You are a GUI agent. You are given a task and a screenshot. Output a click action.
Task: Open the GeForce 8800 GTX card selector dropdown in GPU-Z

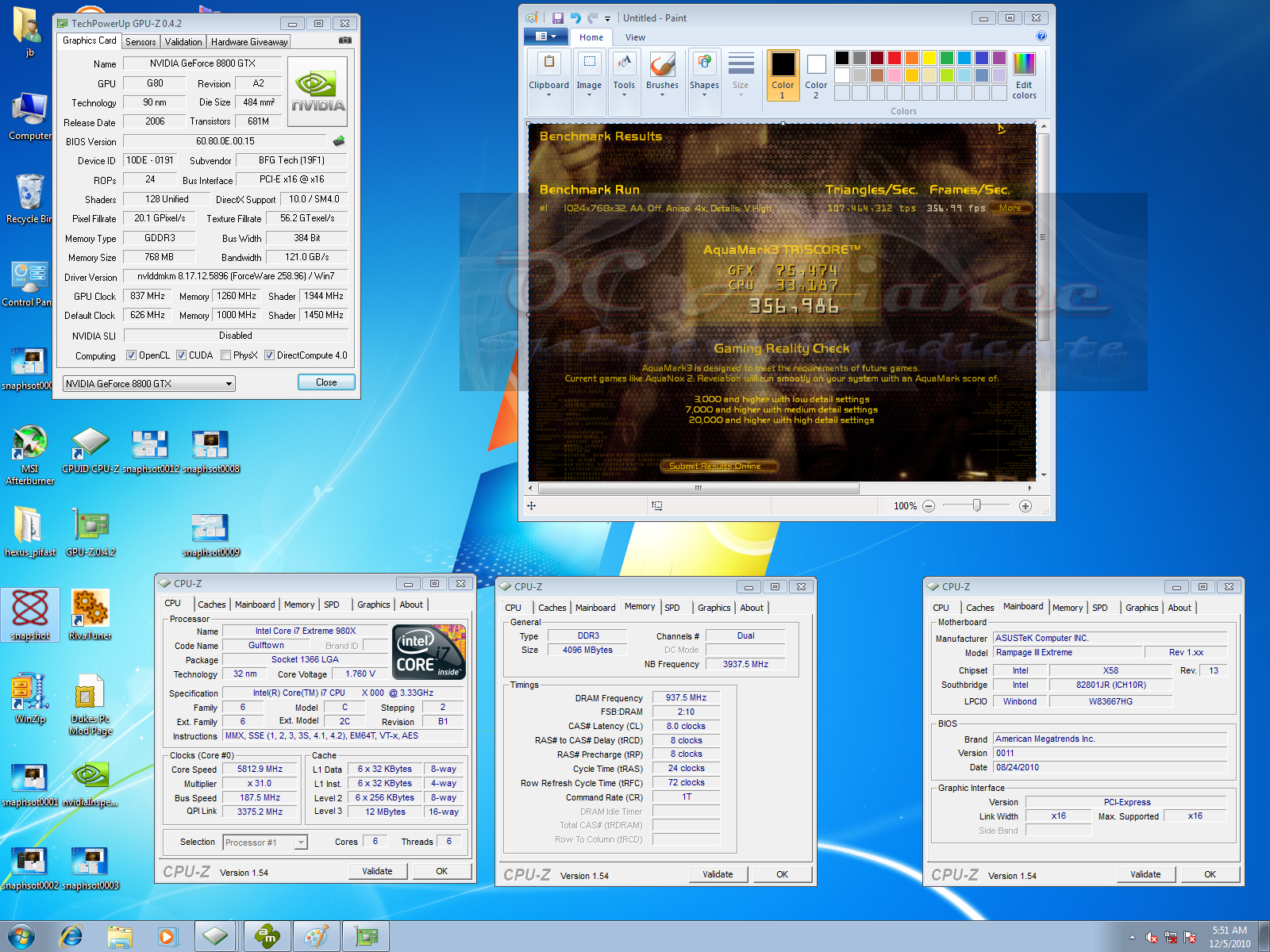tap(149, 384)
